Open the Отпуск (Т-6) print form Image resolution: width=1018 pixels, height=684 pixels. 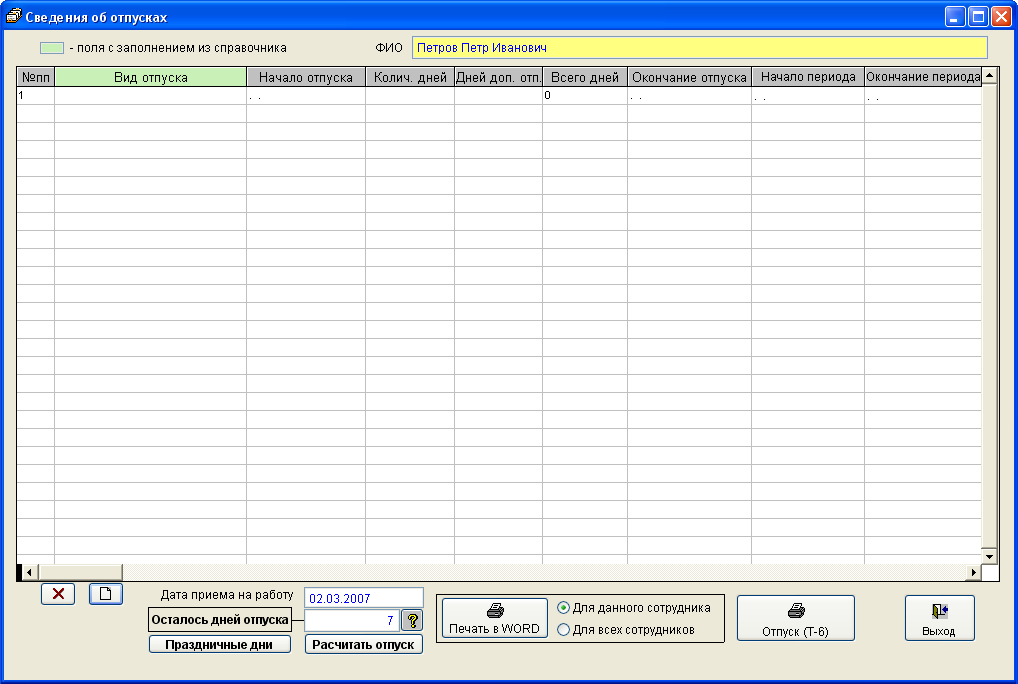point(795,619)
